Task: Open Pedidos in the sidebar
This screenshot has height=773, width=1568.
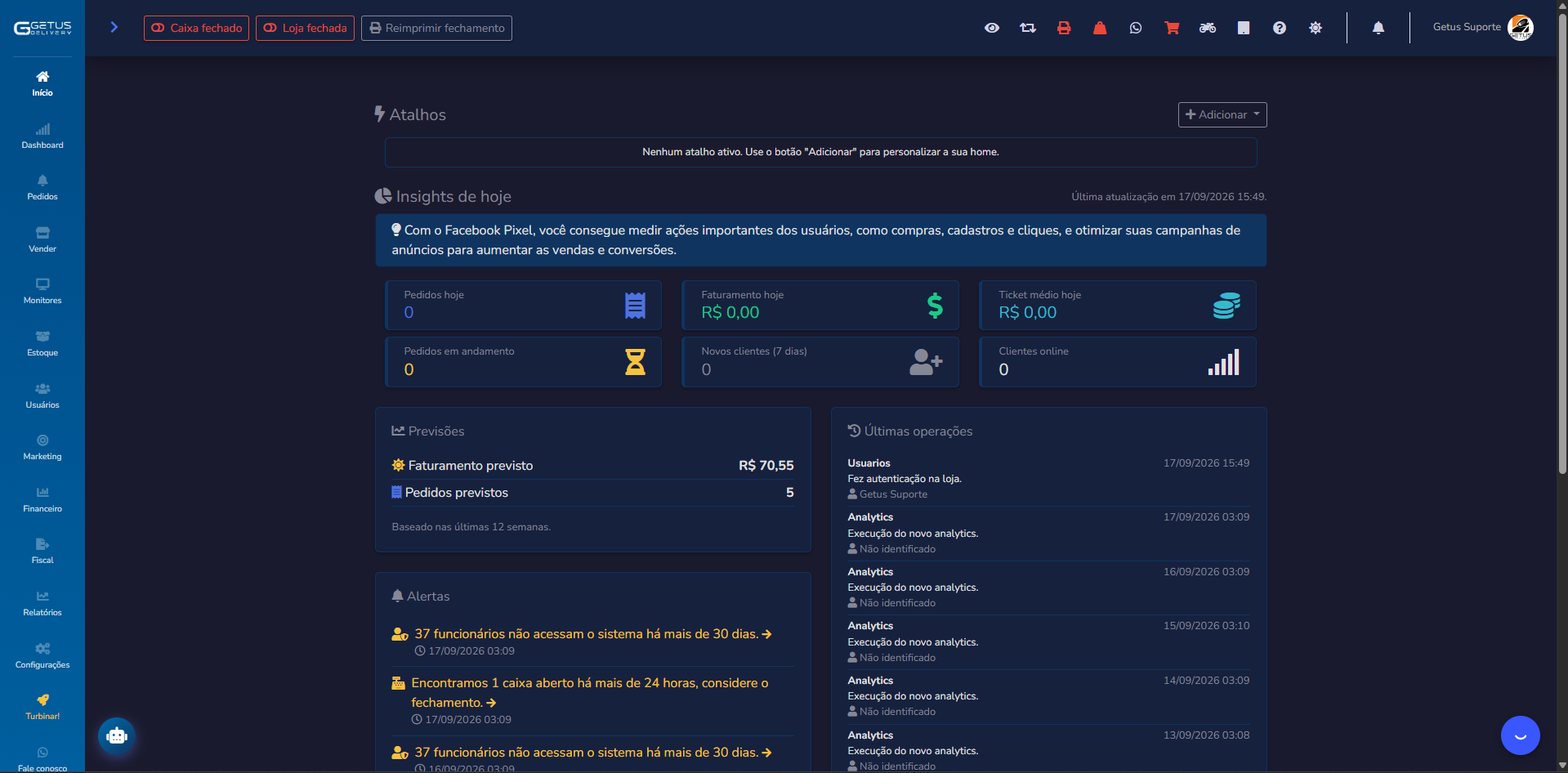Action: pos(42,187)
